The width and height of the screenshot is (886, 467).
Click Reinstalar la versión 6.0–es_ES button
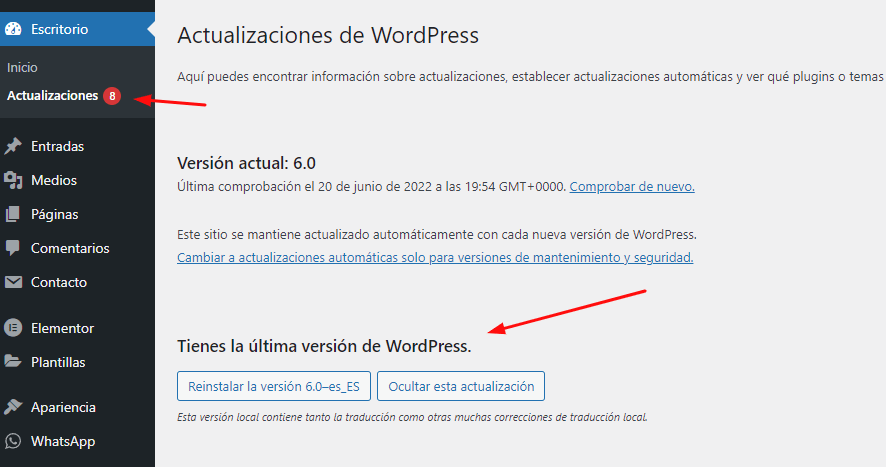[x=273, y=386]
